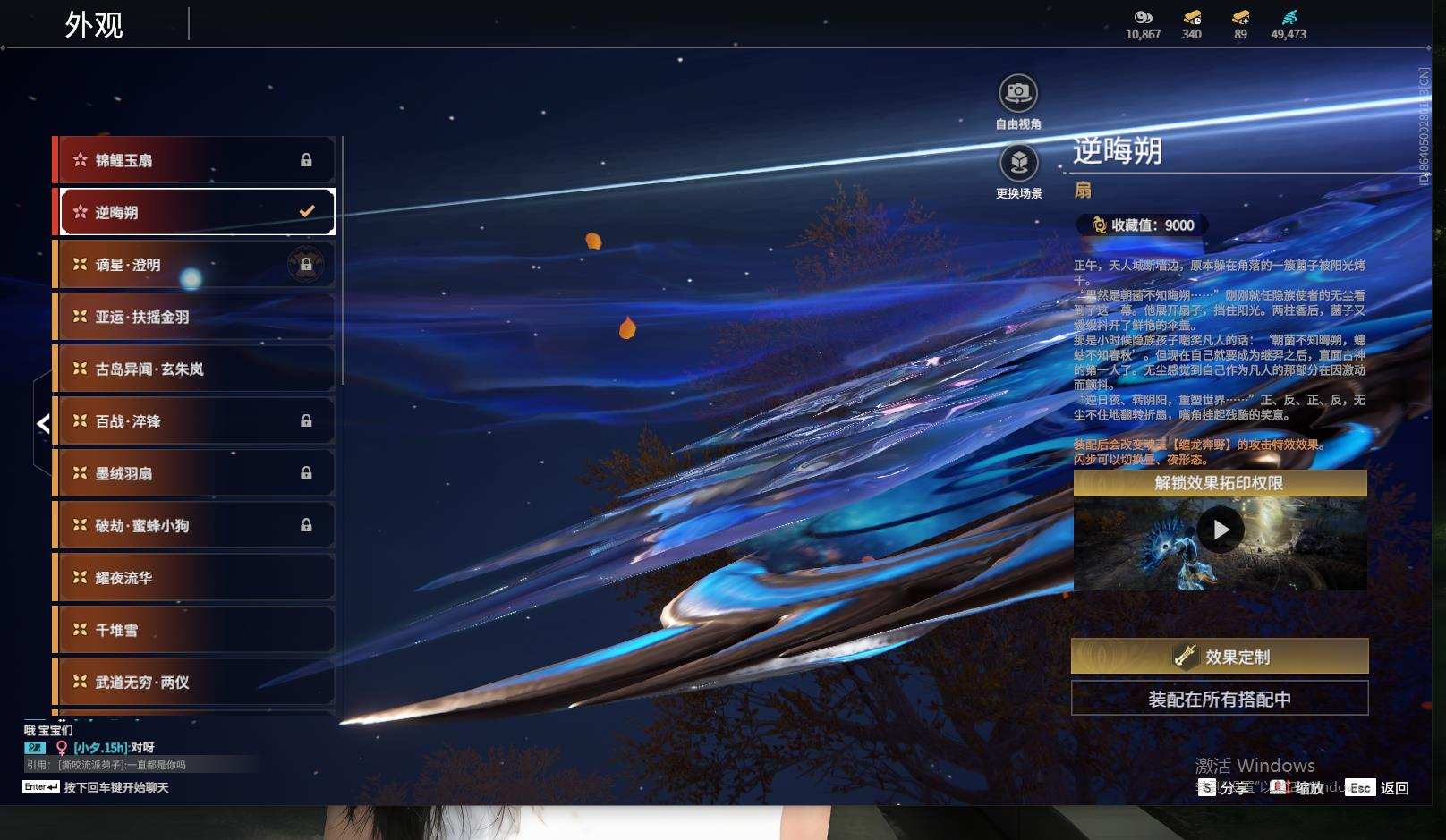This screenshot has height=840, width=1446.
Task: Click the checkmark on the equipped 逆晦朔 row
Action: tap(306, 212)
